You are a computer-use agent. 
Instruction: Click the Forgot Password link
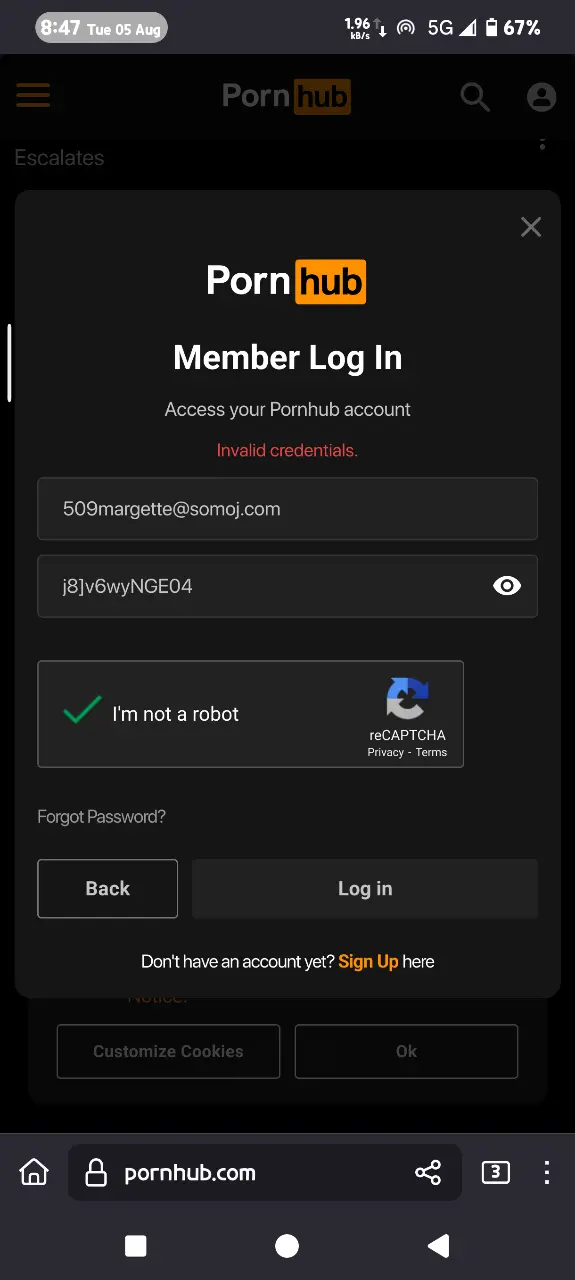coord(101,817)
